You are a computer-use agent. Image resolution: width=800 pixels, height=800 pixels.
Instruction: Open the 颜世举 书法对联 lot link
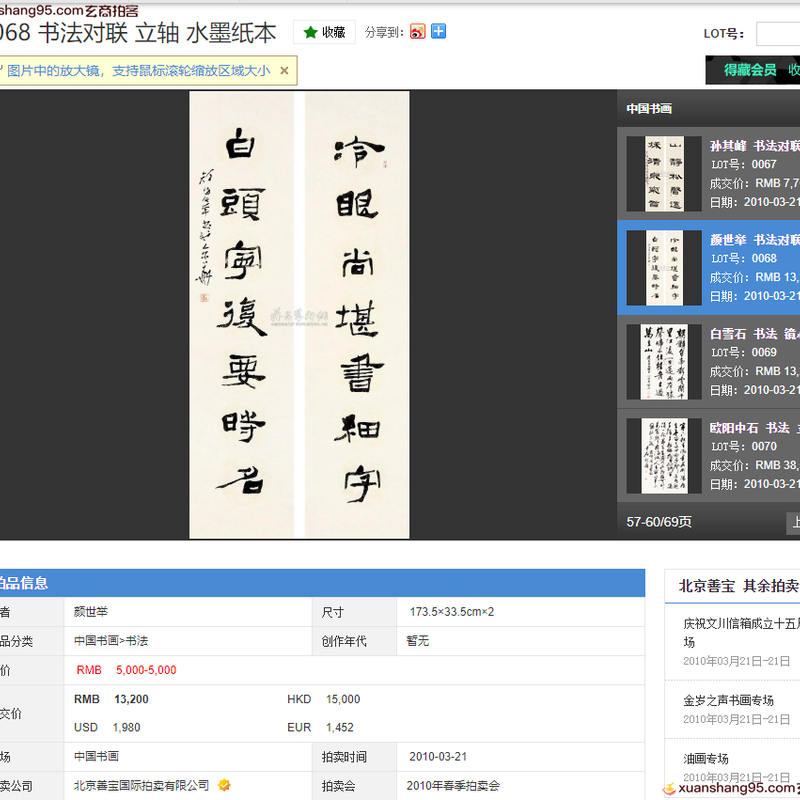(755, 240)
